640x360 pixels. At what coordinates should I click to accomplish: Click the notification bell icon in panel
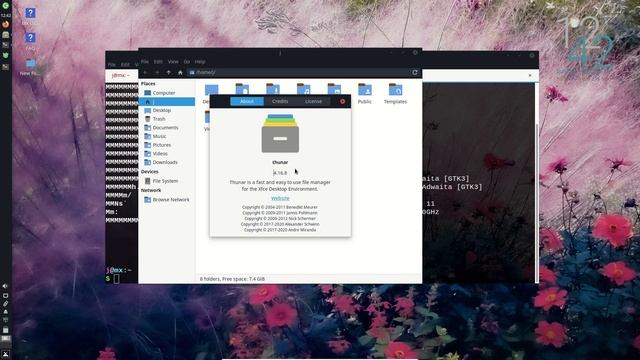pos(5,312)
